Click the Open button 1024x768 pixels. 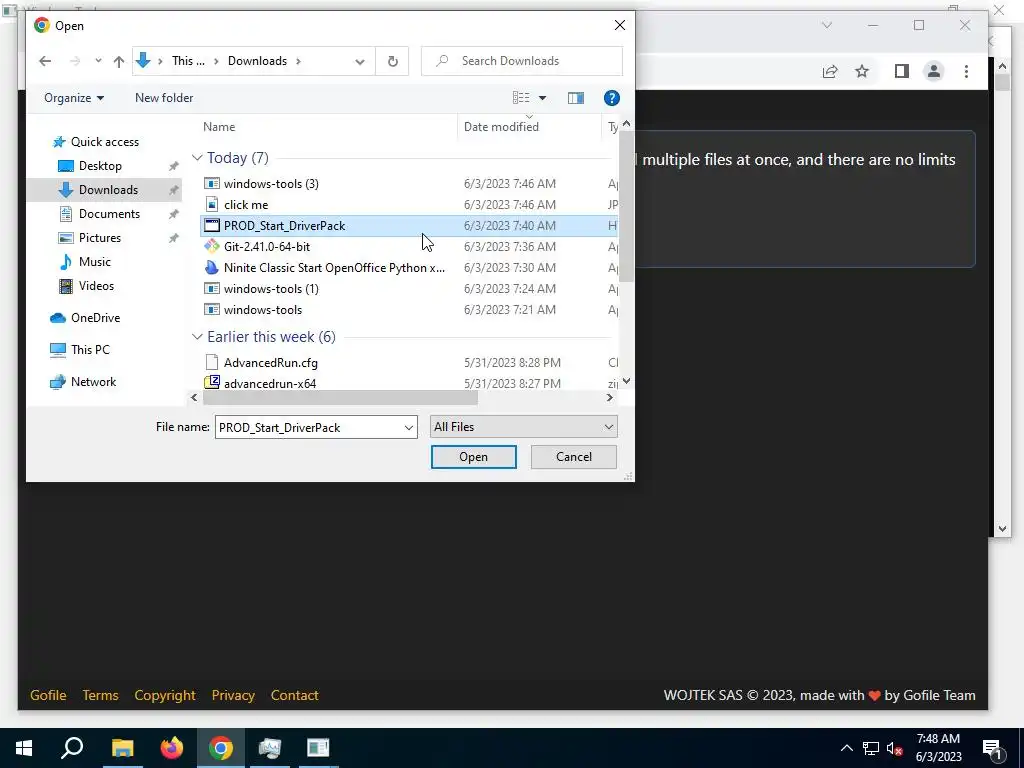473,457
